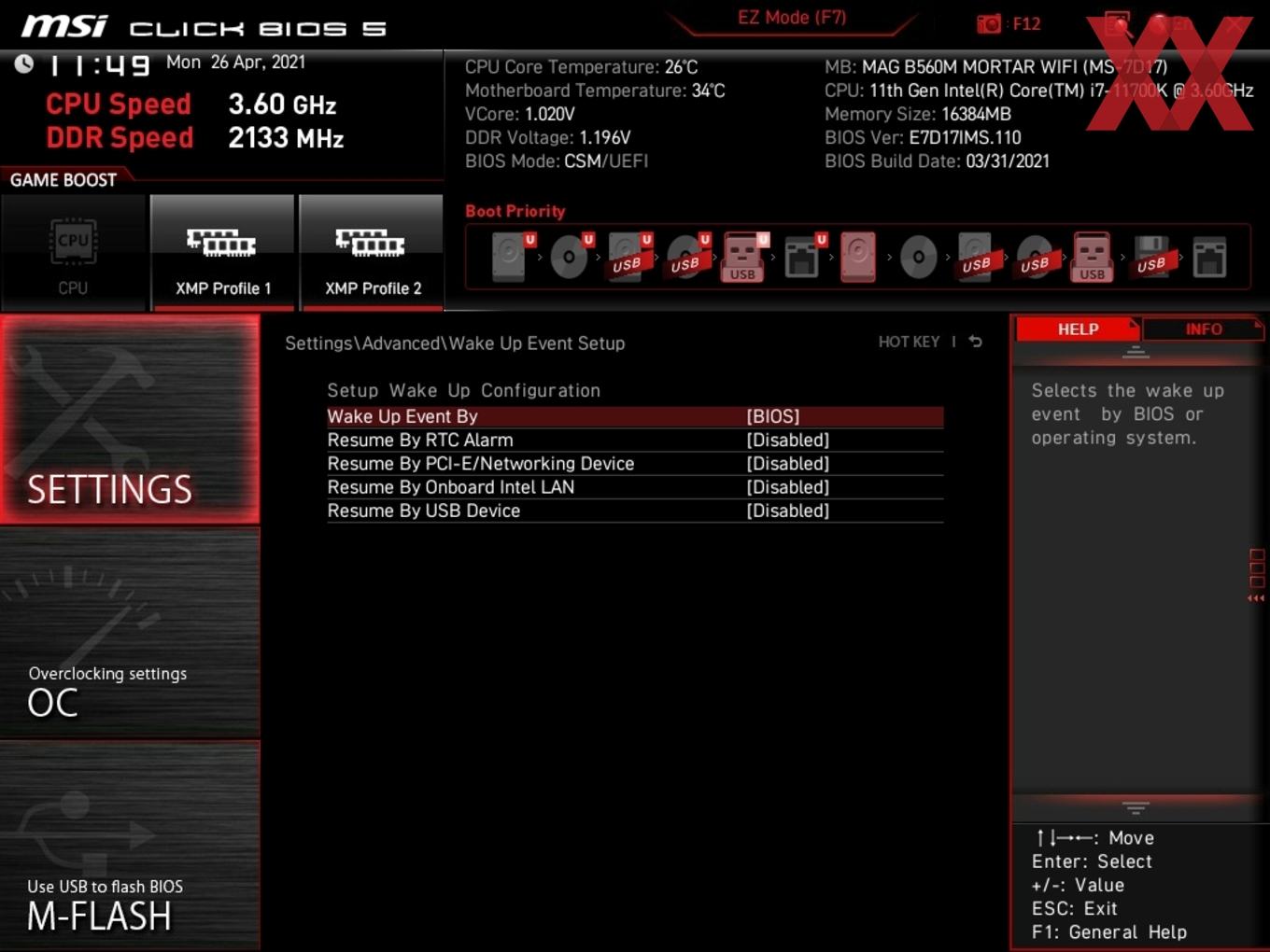Select the last legacy network boot icon
1270x952 pixels.
click(x=1209, y=257)
